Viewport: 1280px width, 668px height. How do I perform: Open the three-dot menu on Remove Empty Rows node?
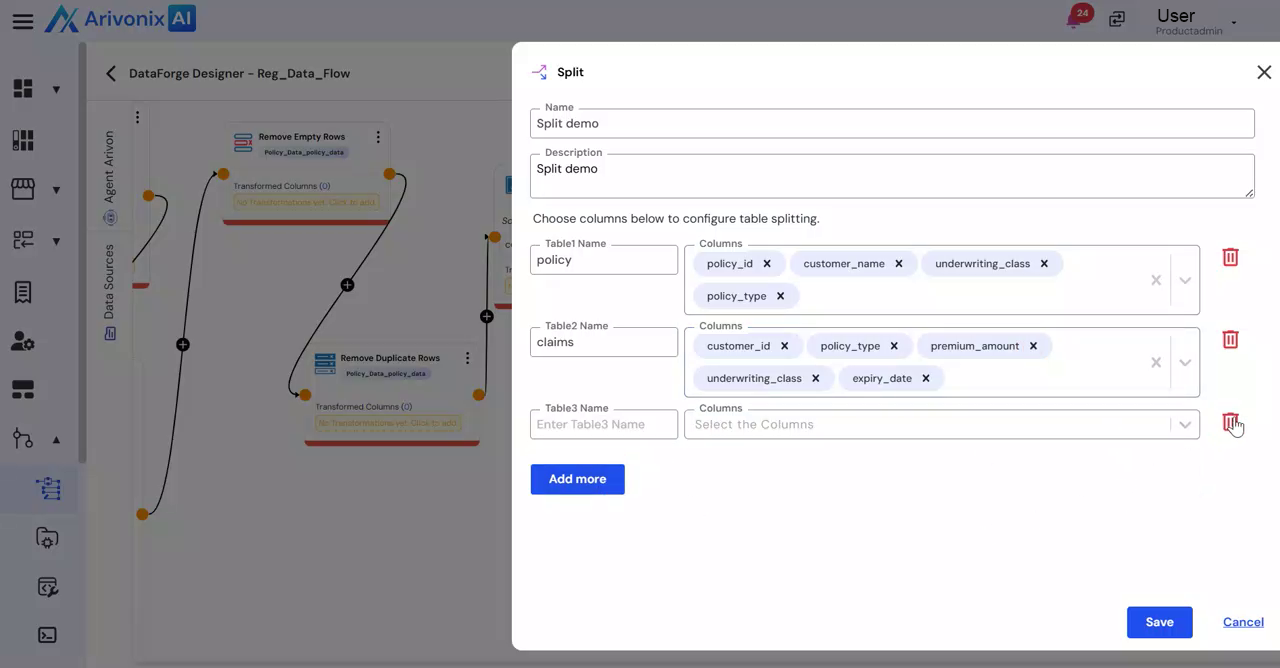(378, 137)
